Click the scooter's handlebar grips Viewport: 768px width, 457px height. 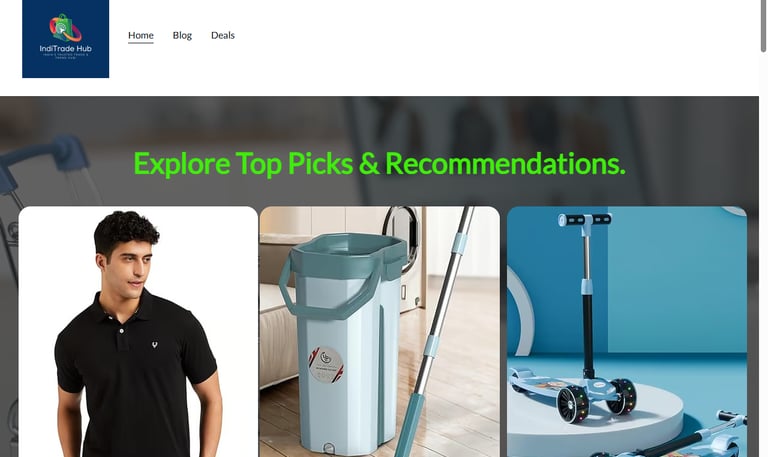[x=585, y=219]
